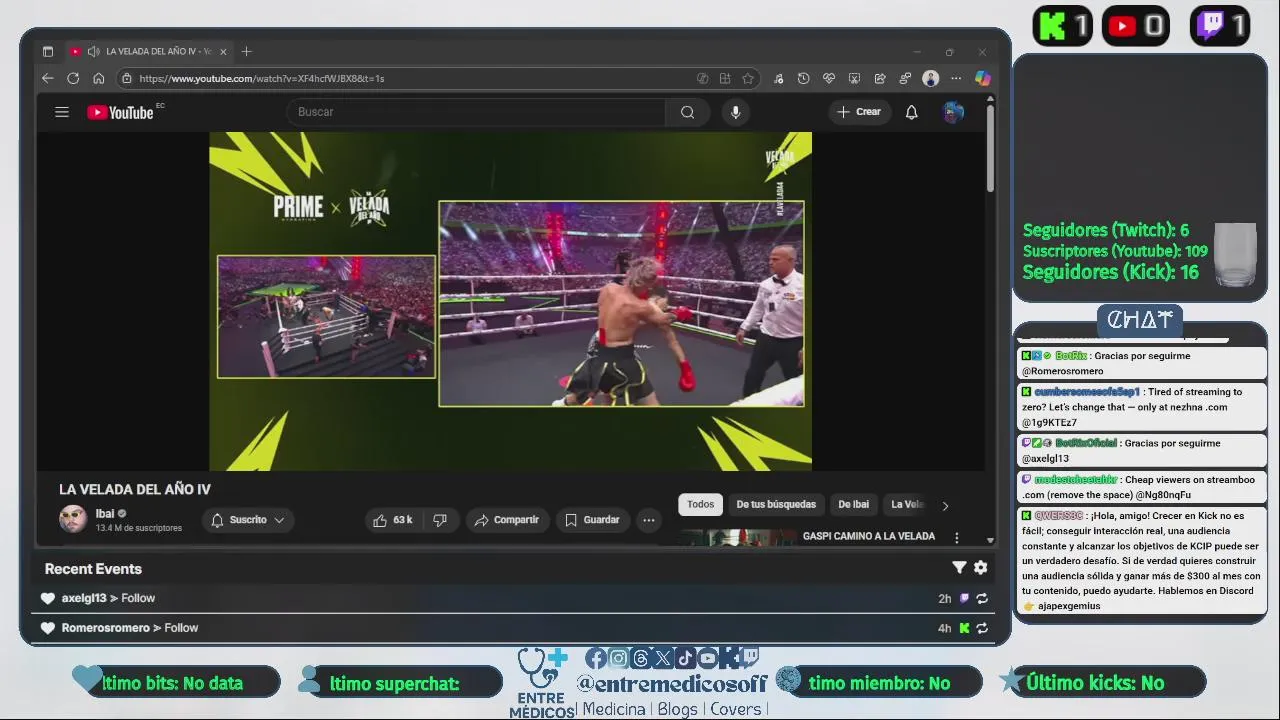Click the LA VELADA DEL AÑO IV video title
The height and width of the screenshot is (720, 1280).
coord(135,489)
